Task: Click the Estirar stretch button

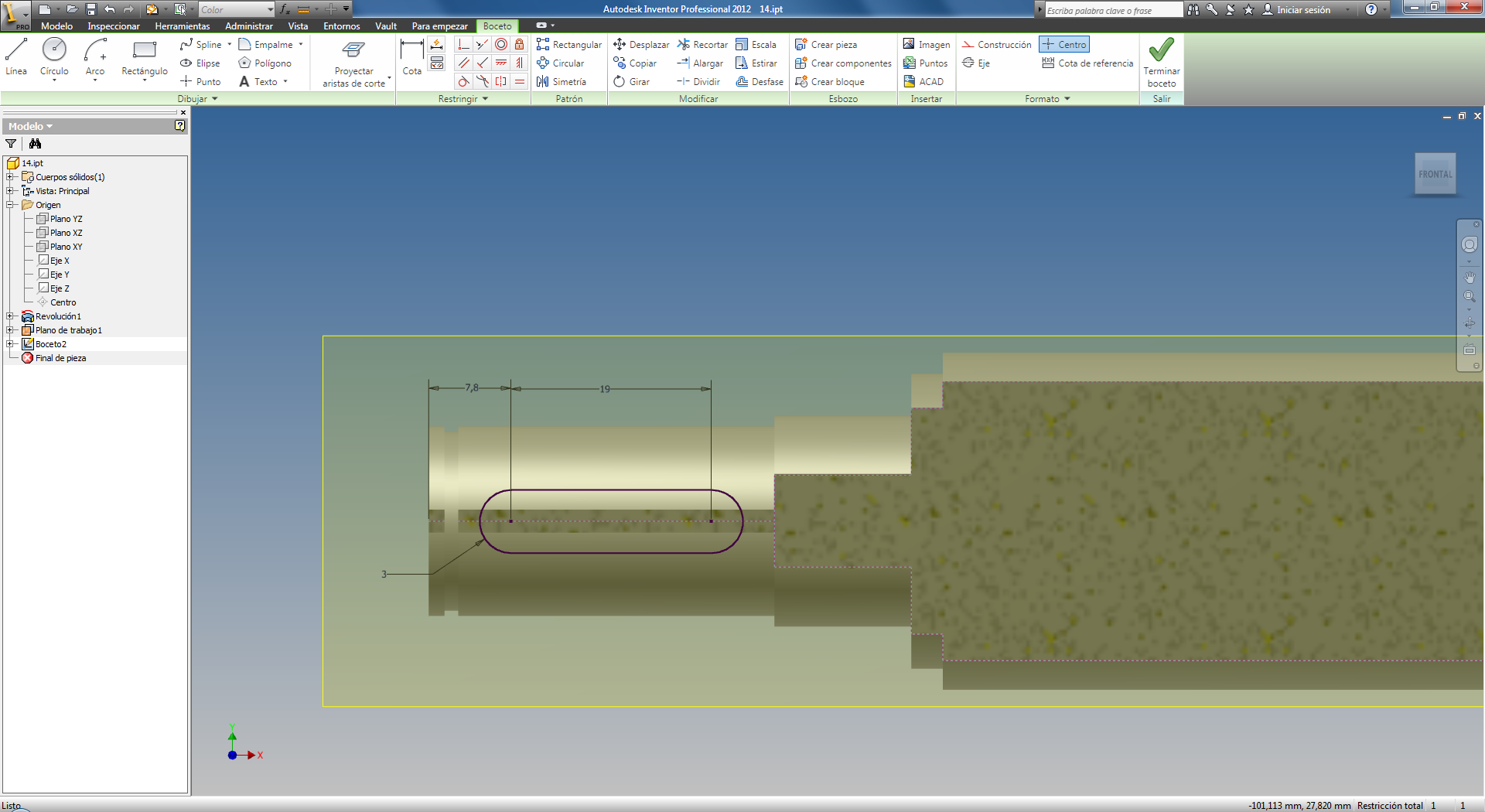Action: coord(756,63)
